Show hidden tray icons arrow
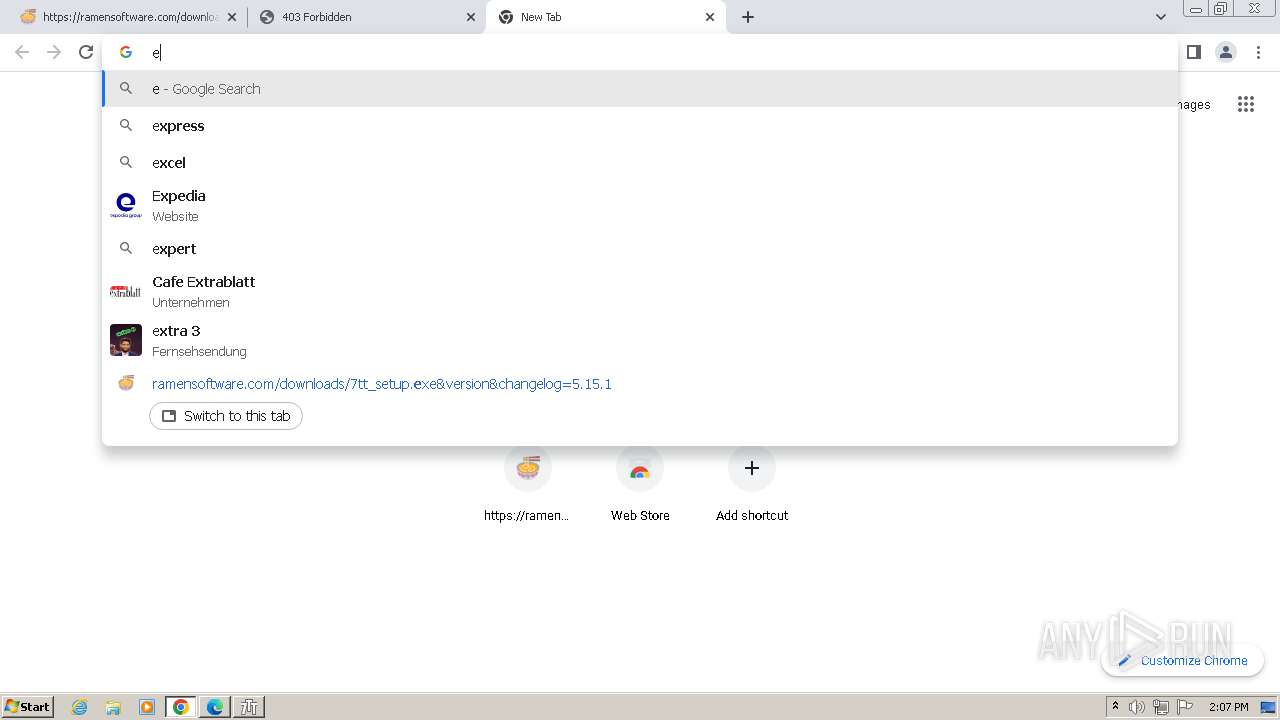This screenshot has width=1280, height=720. 1115,707
